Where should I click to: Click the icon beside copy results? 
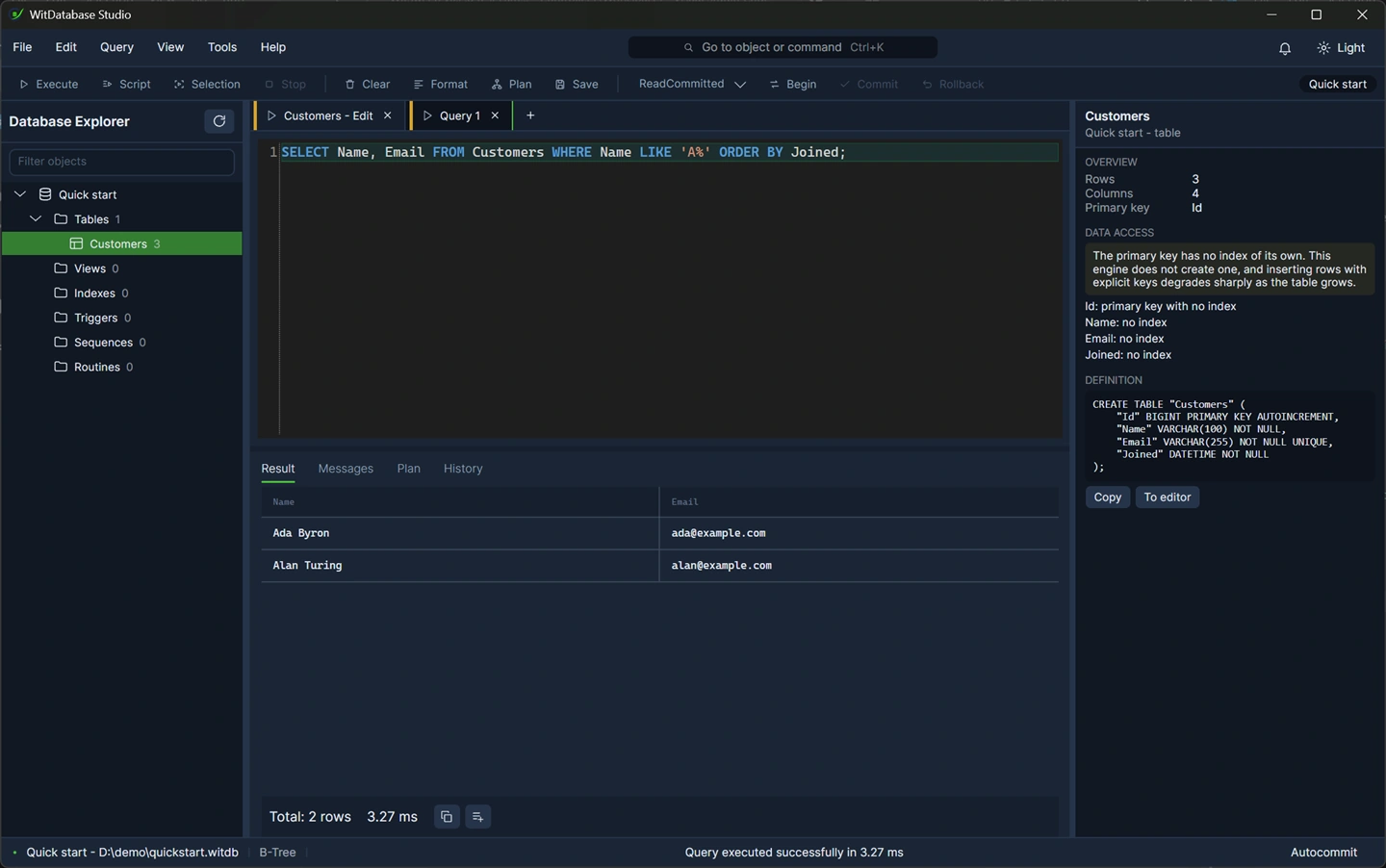[x=477, y=817]
